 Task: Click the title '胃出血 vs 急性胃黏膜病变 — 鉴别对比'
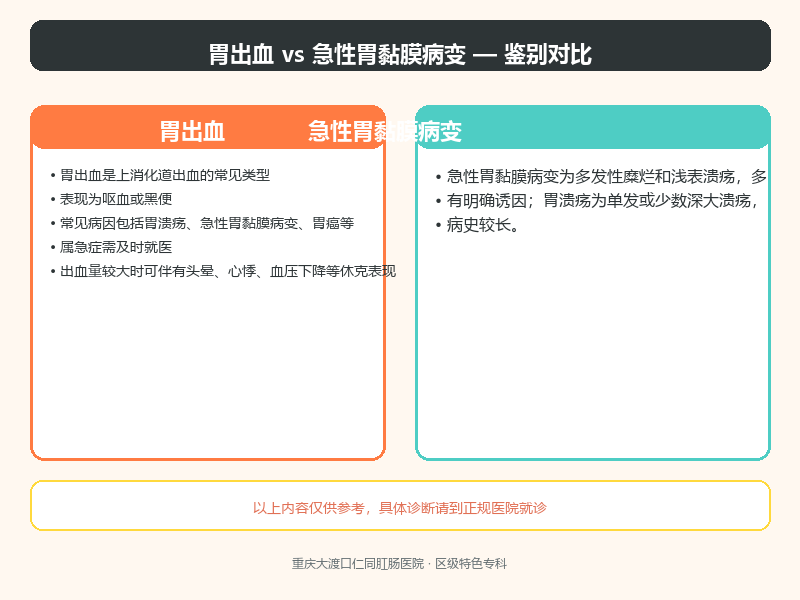[x=400, y=54]
